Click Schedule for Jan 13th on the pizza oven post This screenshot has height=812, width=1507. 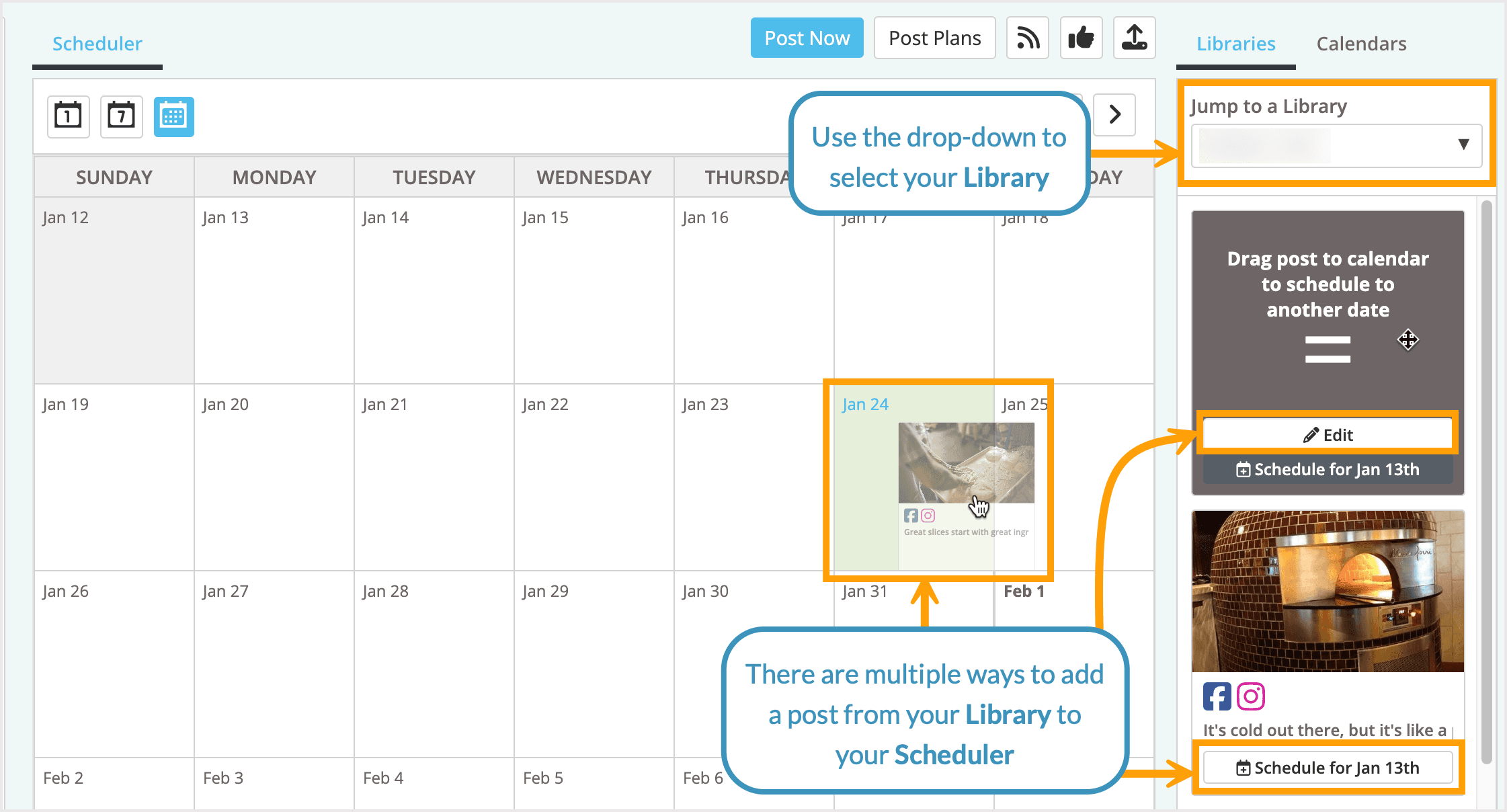pos(1328,768)
